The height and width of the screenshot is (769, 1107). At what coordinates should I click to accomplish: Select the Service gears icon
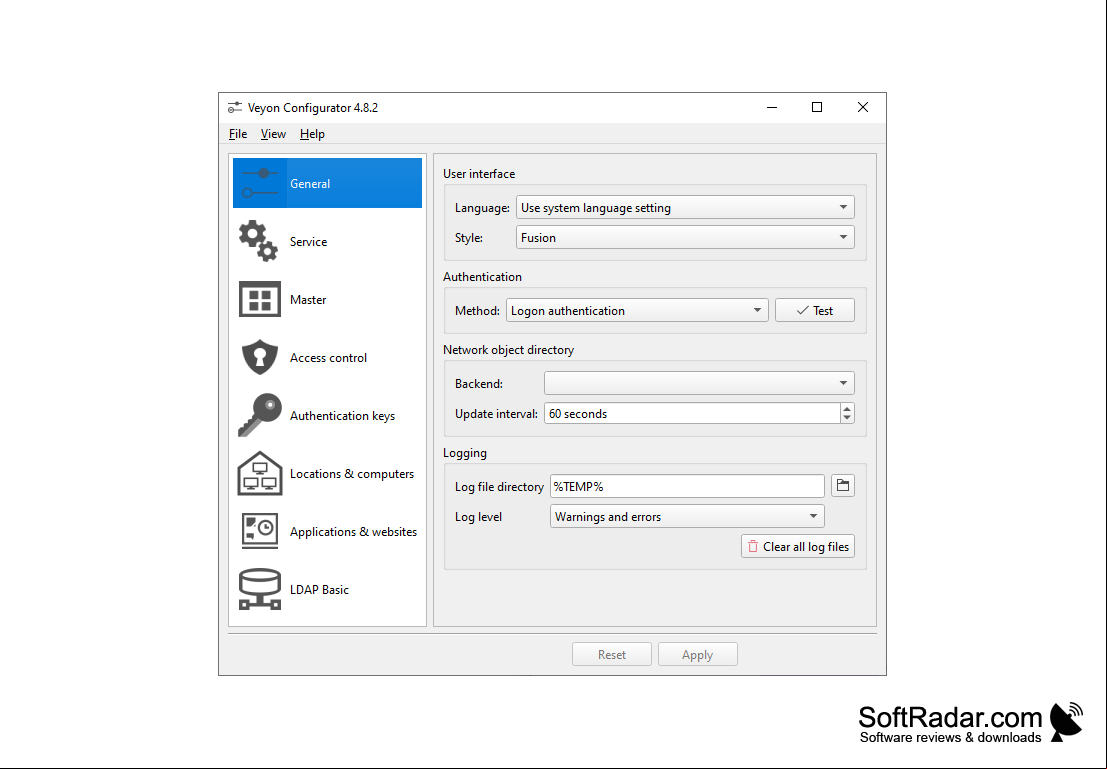click(258, 242)
